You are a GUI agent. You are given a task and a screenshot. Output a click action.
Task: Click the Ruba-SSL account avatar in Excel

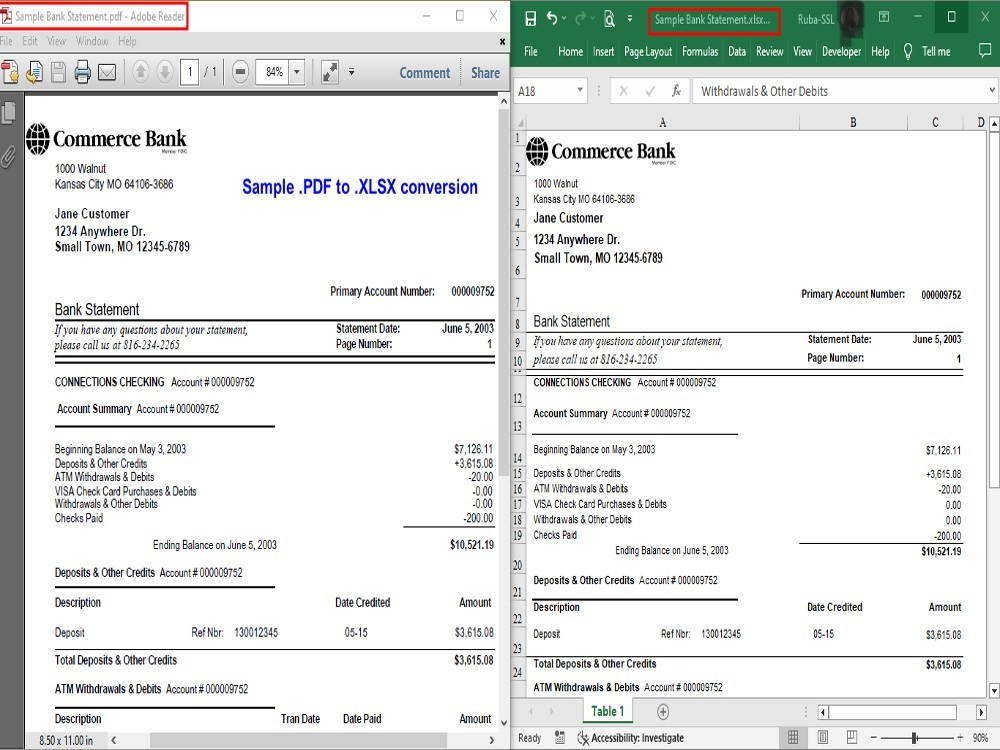pos(851,18)
